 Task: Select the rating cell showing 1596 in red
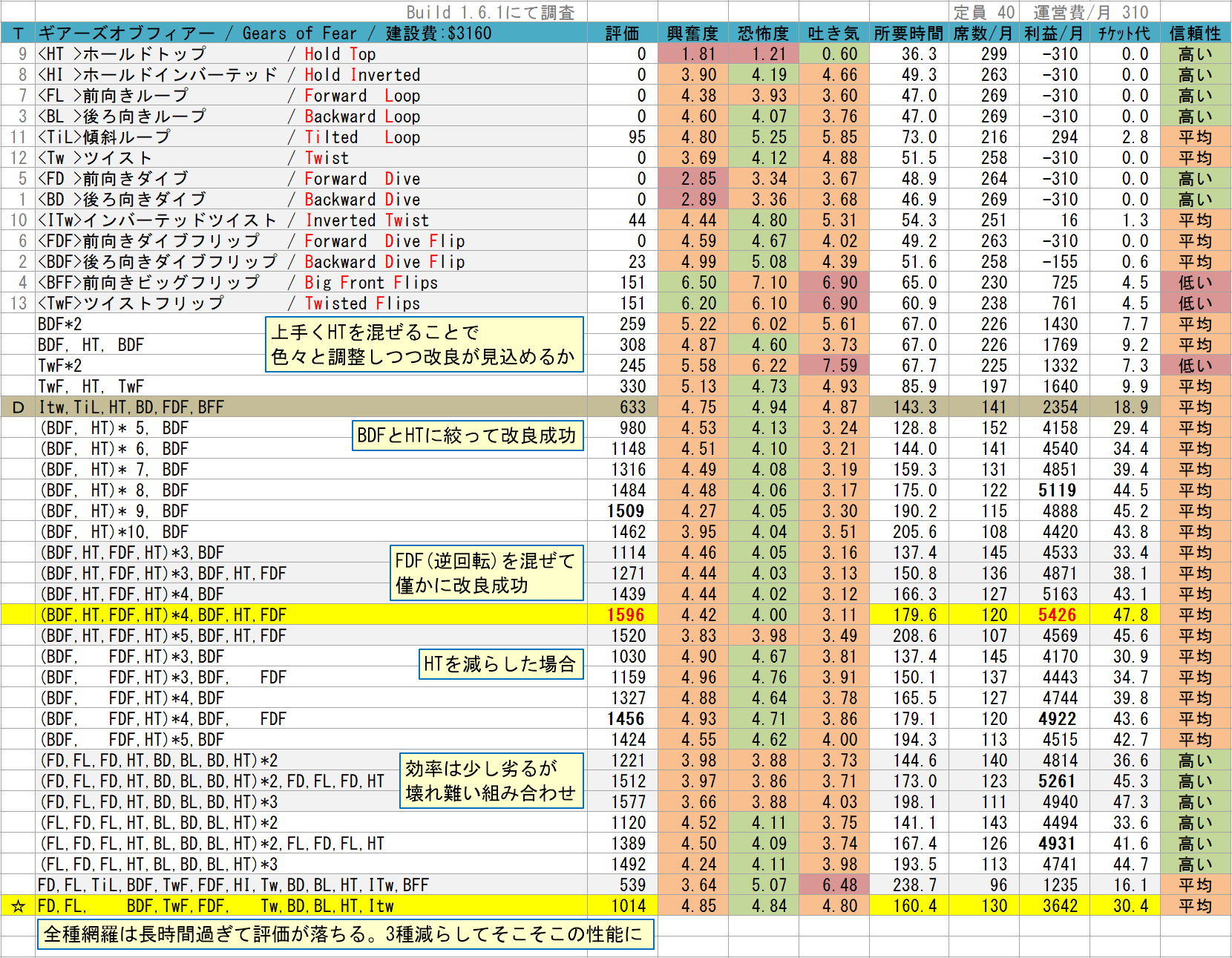click(x=626, y=615)
